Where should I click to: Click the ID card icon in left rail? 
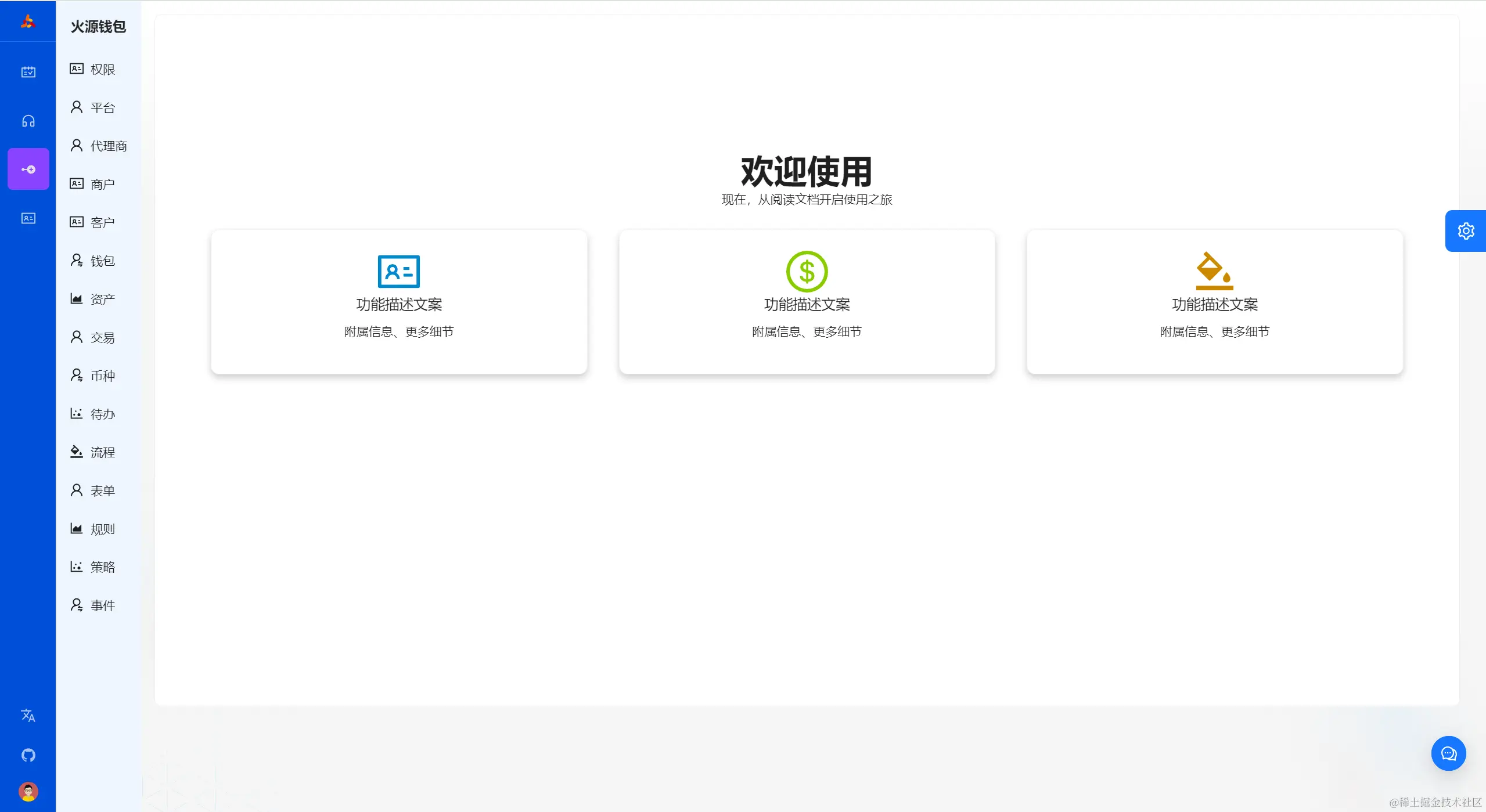pos(28,218)
